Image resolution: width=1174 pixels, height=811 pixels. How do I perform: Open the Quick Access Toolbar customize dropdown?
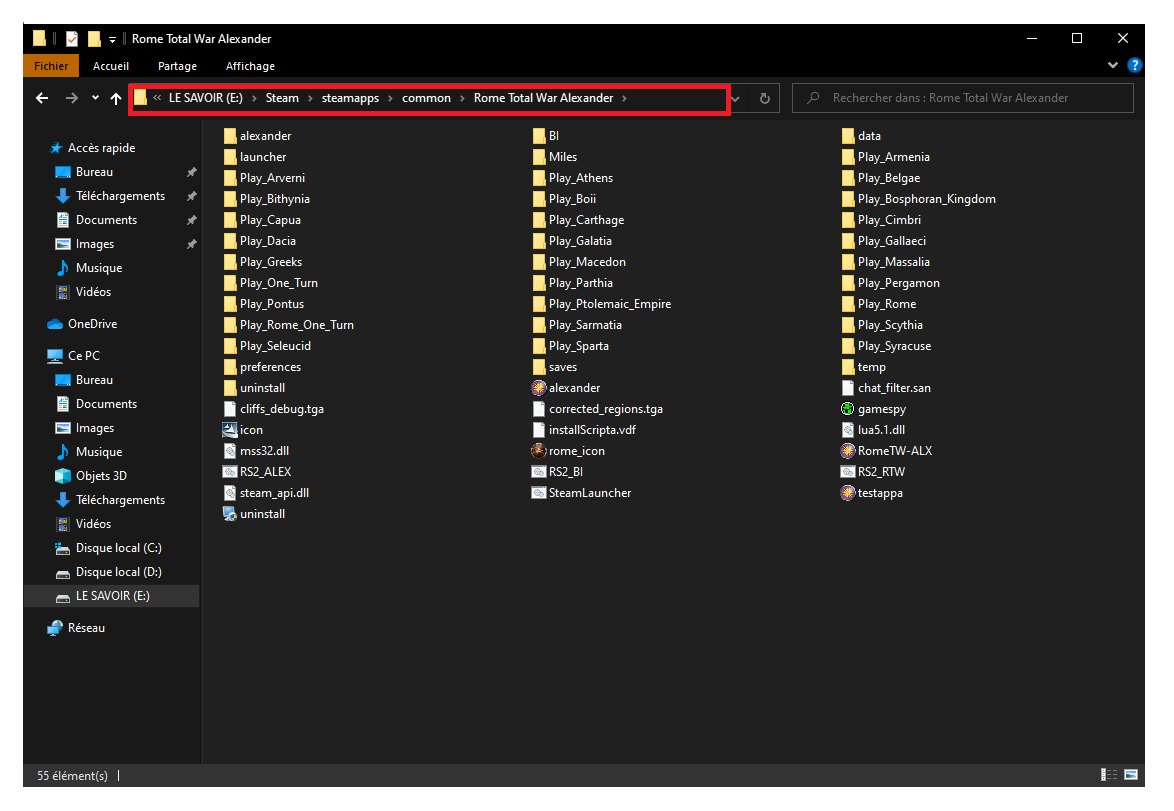click(112, 39)
